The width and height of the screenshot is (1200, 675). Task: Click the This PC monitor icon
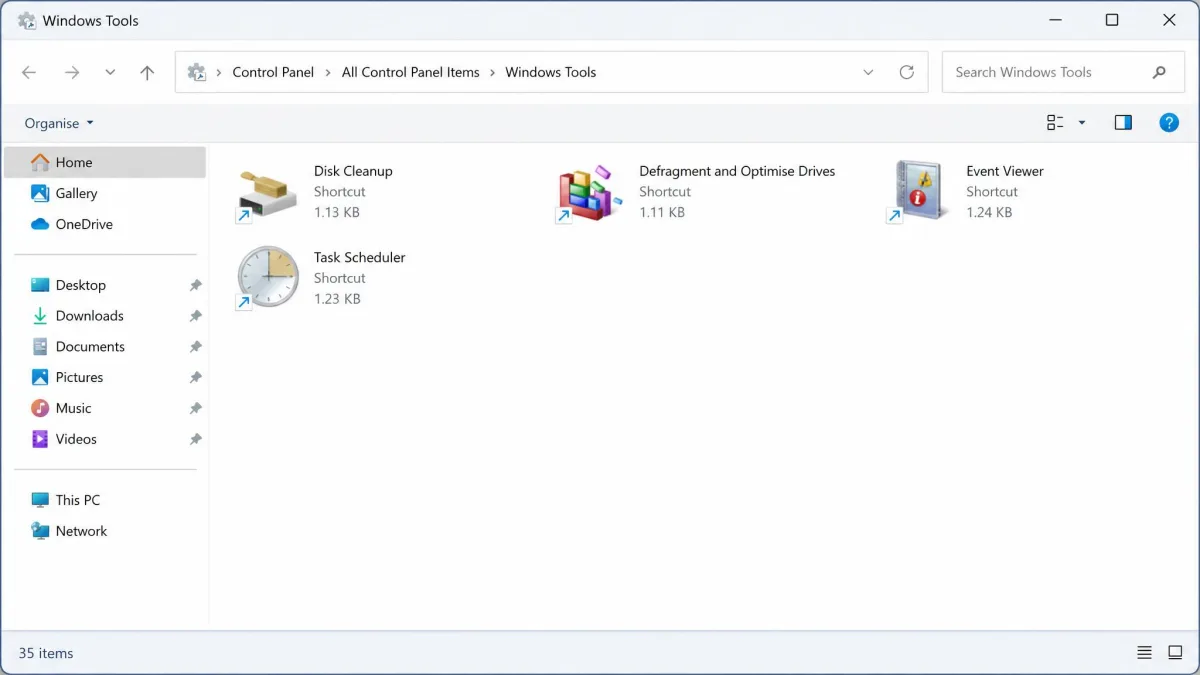click(x=40, y=500)
